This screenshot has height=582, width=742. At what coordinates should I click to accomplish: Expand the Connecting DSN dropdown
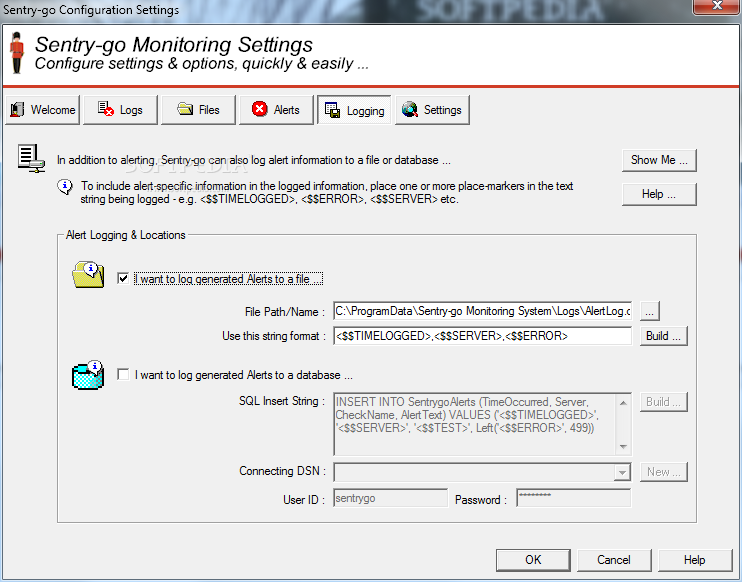coord(622,472)
